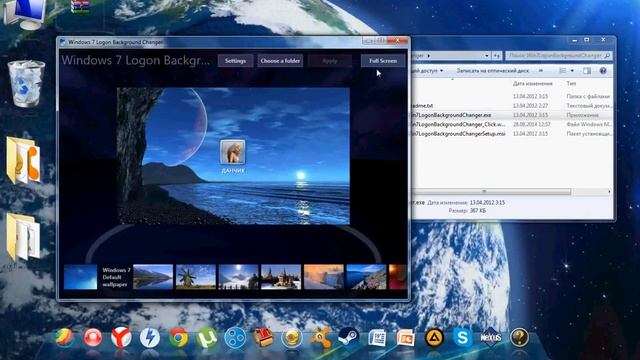Image resolution: width=640 pixels, height=360 pixels.
Task: Open uTorrent from the dock
Action: pyautogui.click(x=207, y=338)
